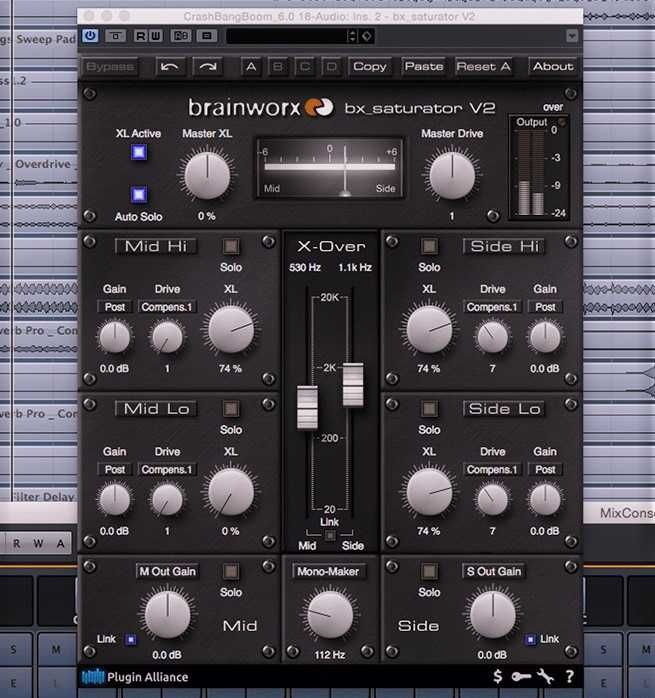This screenshot has width=655, height=698.
Task: Click the Master Drive knob
Action: click(x=452, y=175)
